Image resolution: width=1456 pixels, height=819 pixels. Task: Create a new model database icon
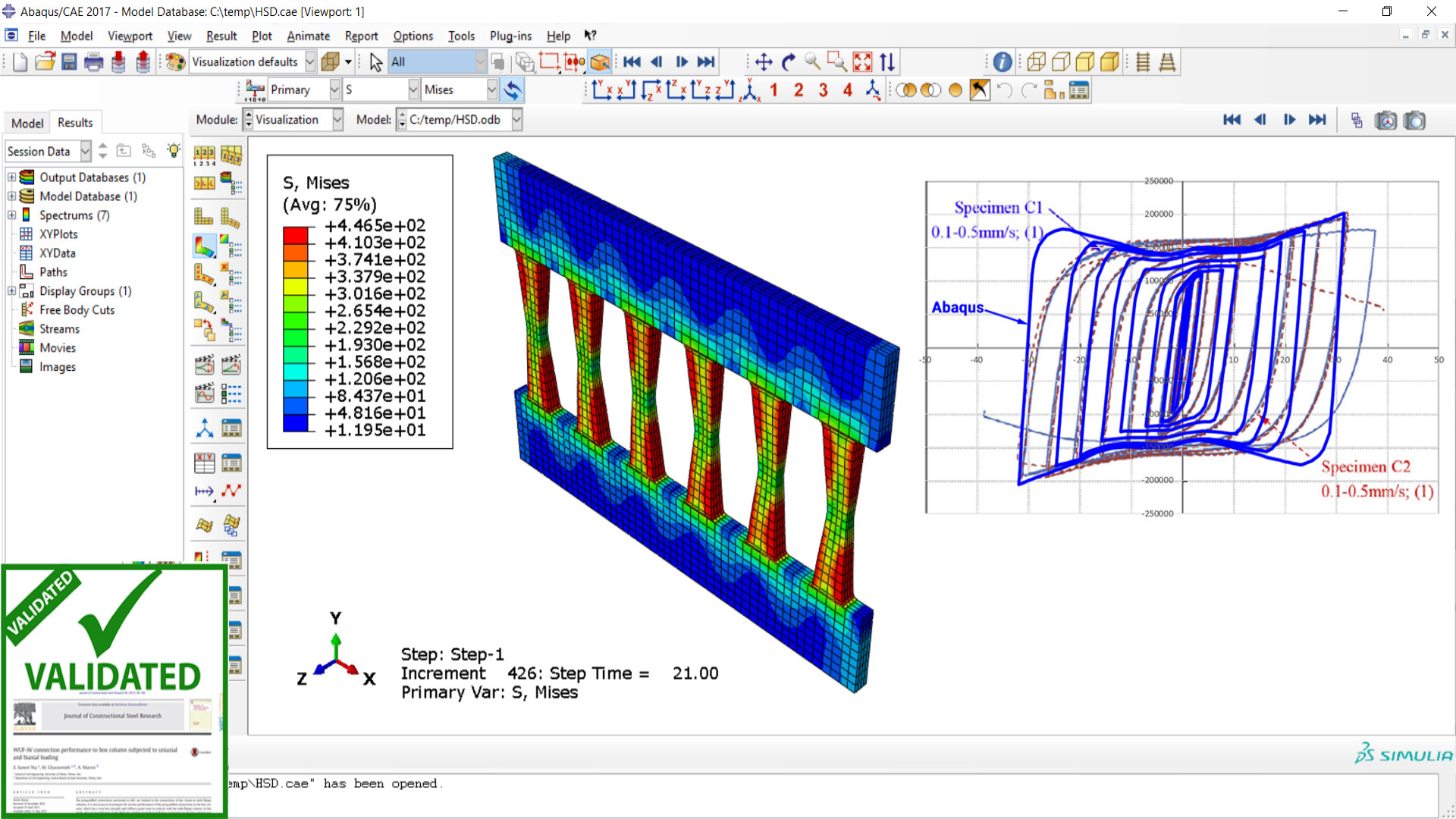(x=20, y=62)
